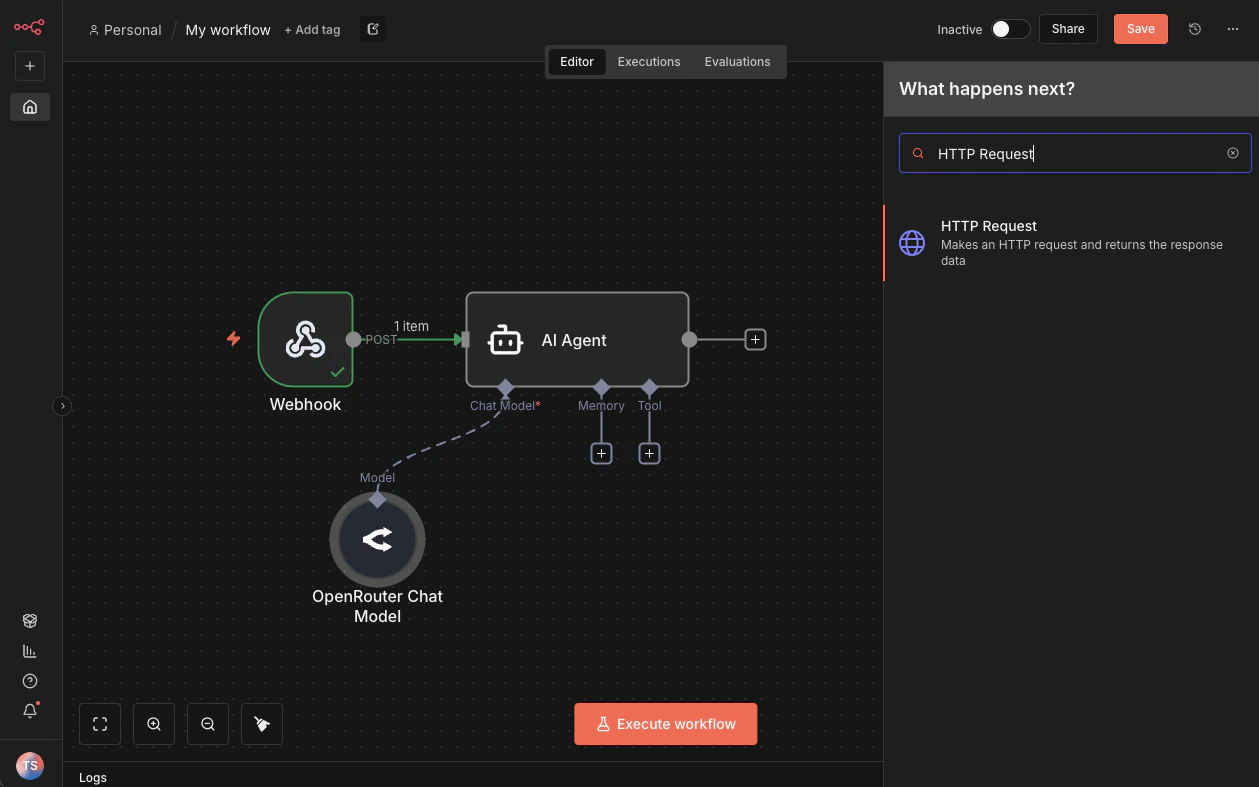
Task: Click the tidy up broom button
Action: click(x=262, y=724)
